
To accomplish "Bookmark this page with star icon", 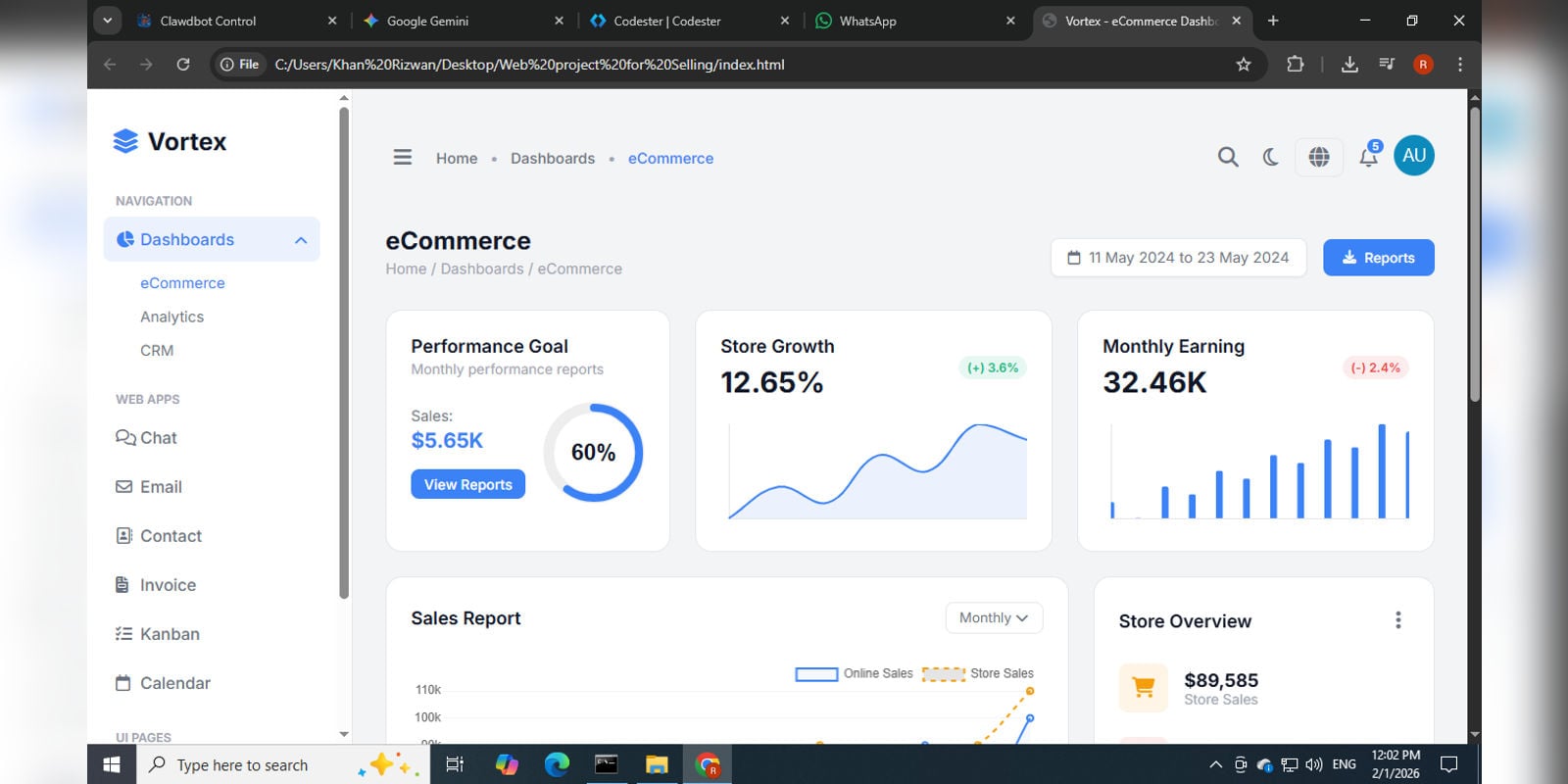I will [x=1244, y=65].
